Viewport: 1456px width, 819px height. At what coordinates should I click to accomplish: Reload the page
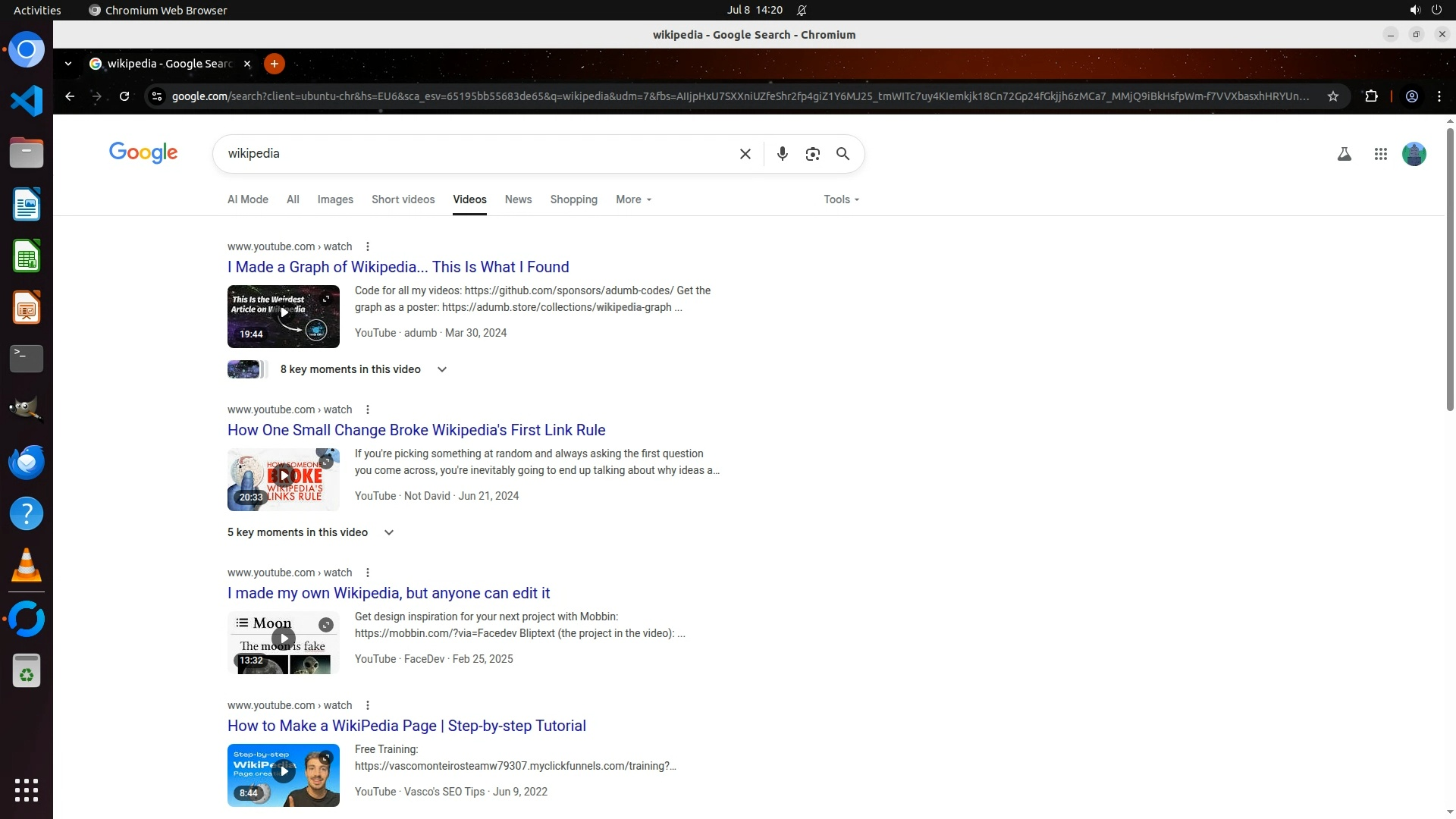pos(124,96)
